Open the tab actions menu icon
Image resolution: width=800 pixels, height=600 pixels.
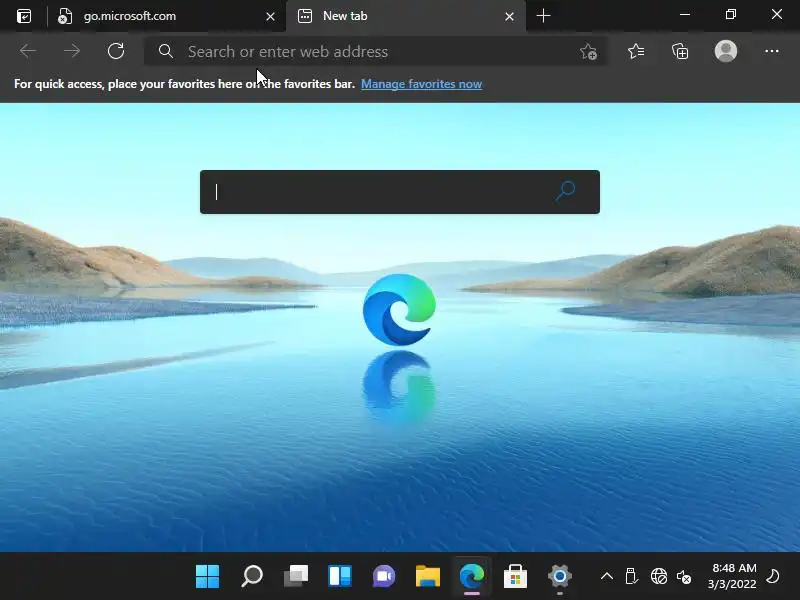click(24, 16)
